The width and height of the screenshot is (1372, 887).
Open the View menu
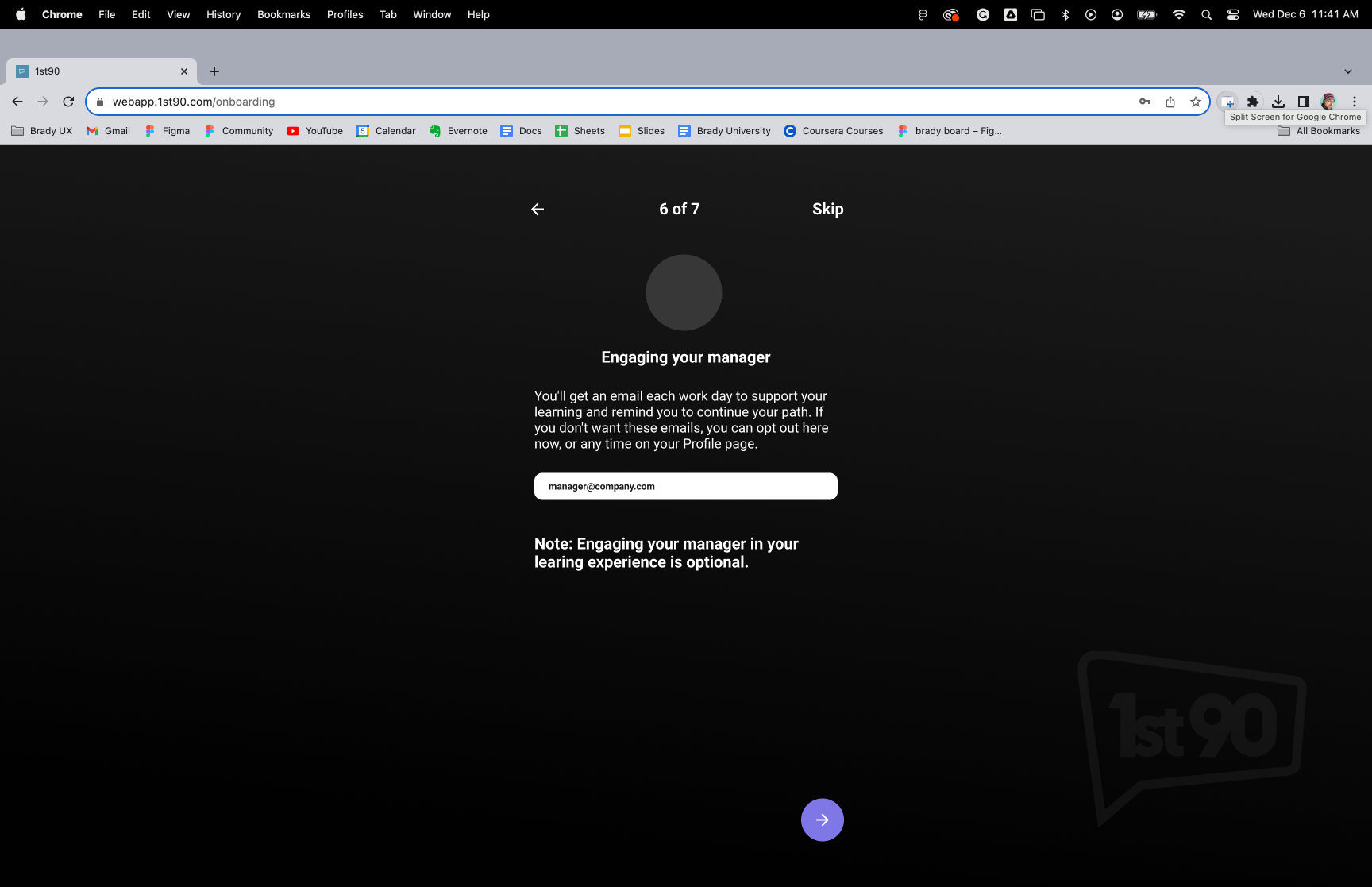coord(178,14)
